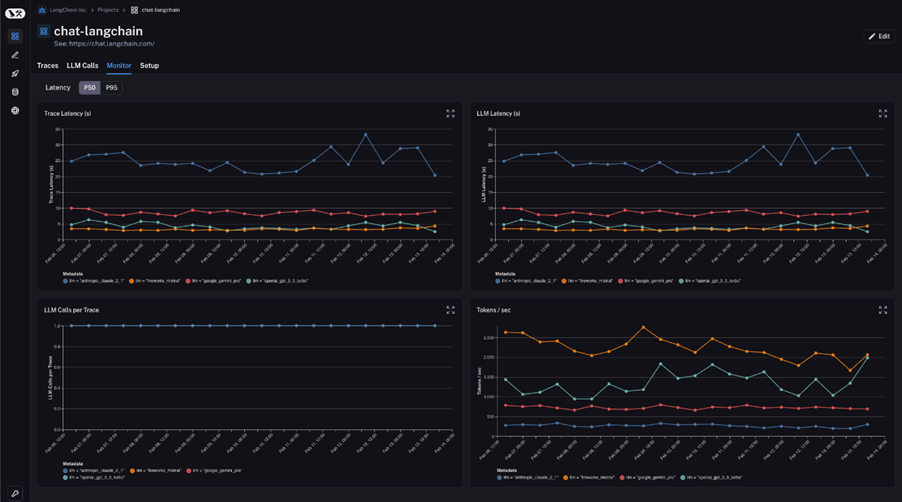Screen dimensions: 902x502
Task: Toggle openai_gpt_3_5_turbo legend in Tokens / sec chart
Action: pos(711,477)
